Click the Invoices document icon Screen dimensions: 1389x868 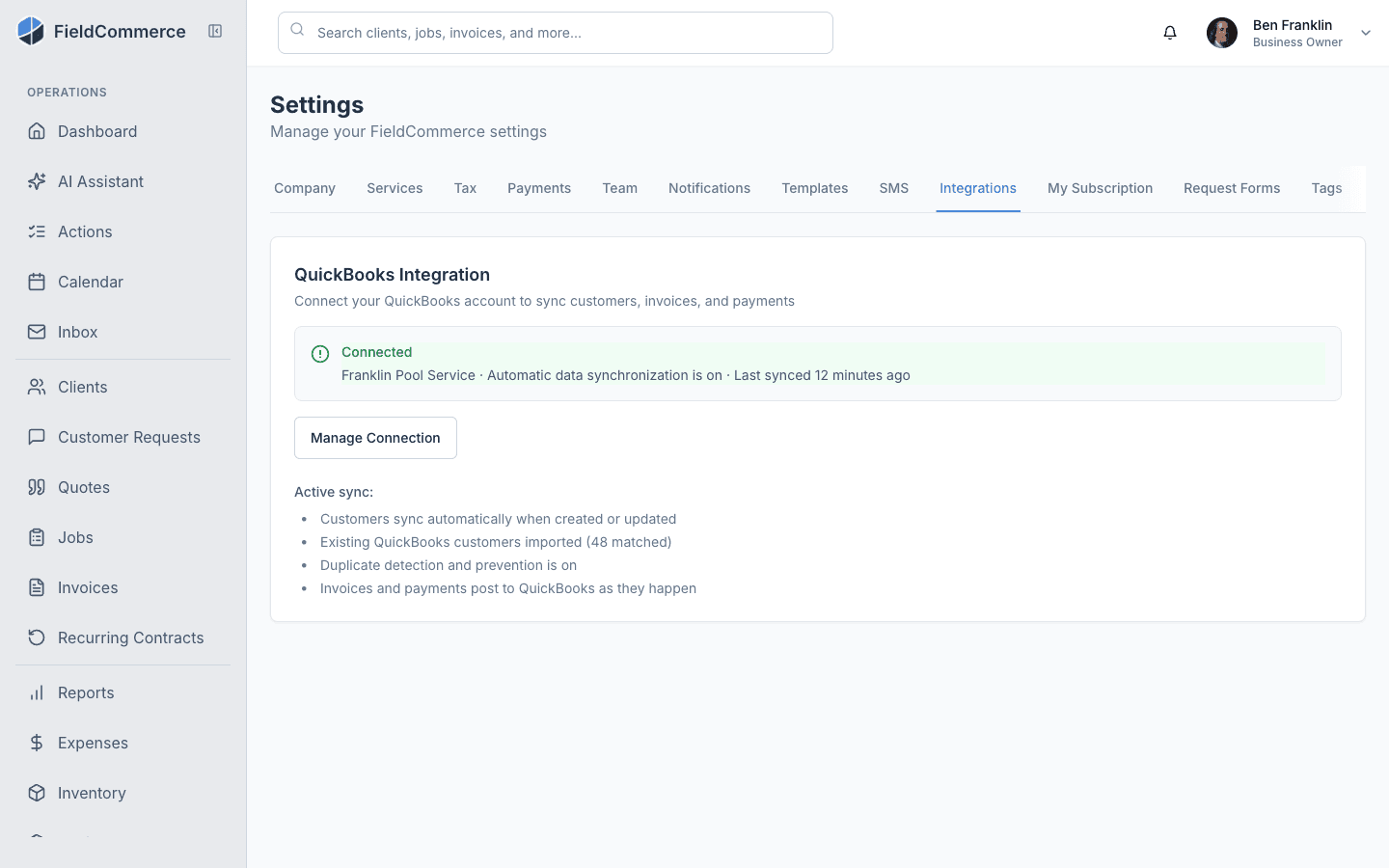click(37, 587)
